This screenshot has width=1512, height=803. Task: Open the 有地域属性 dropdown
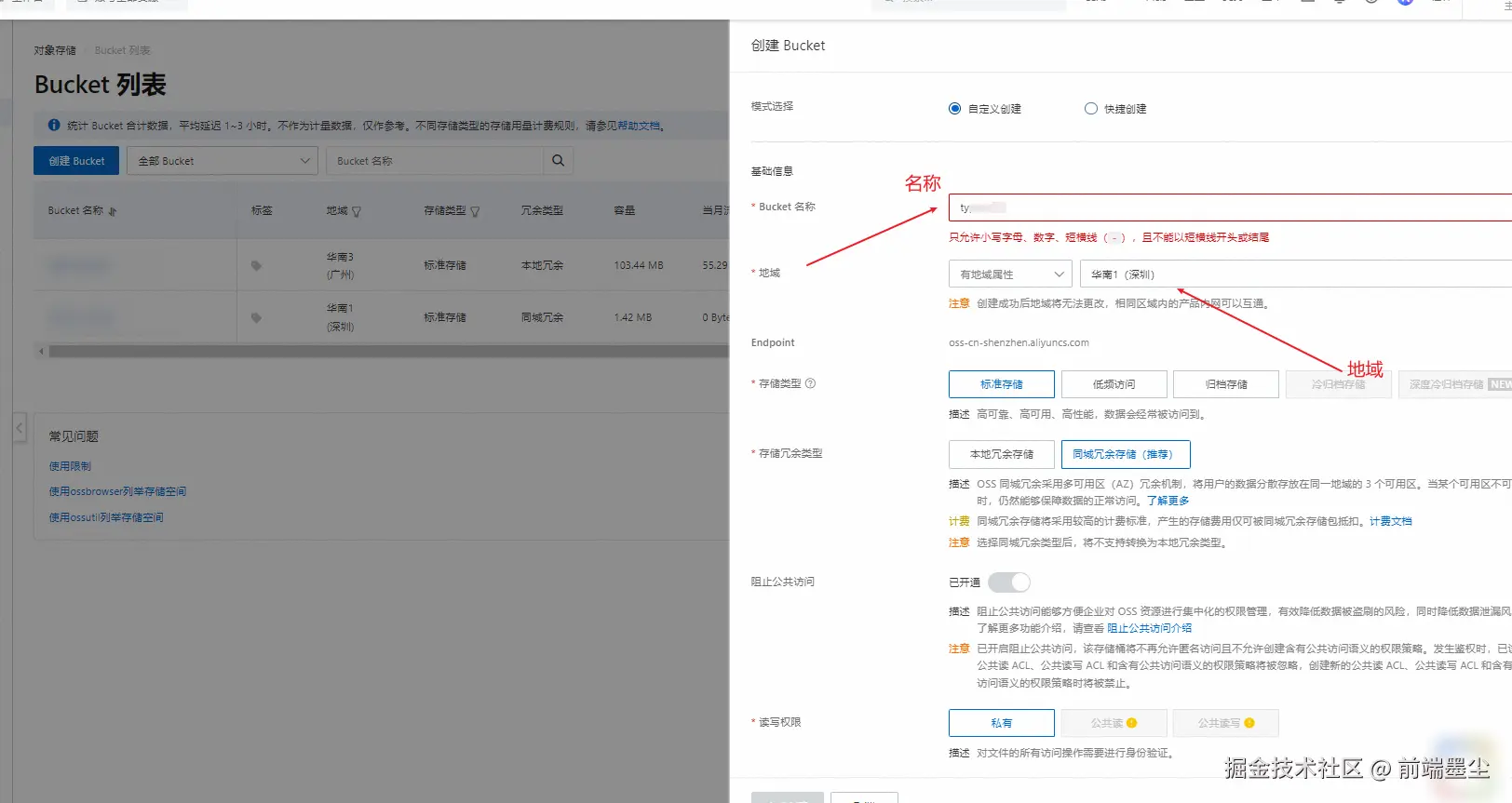[1010, 274]
